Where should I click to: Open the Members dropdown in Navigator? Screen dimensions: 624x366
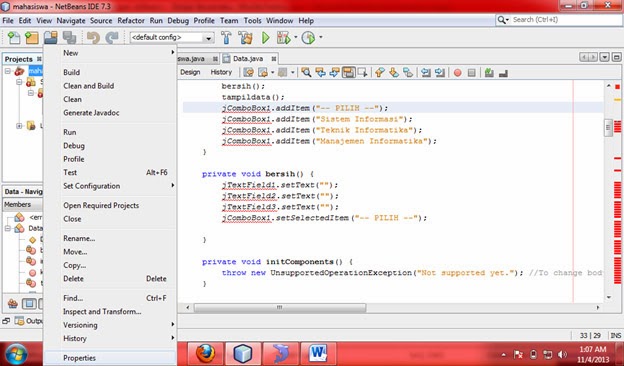pyautogui.click(x=23, y=204)
